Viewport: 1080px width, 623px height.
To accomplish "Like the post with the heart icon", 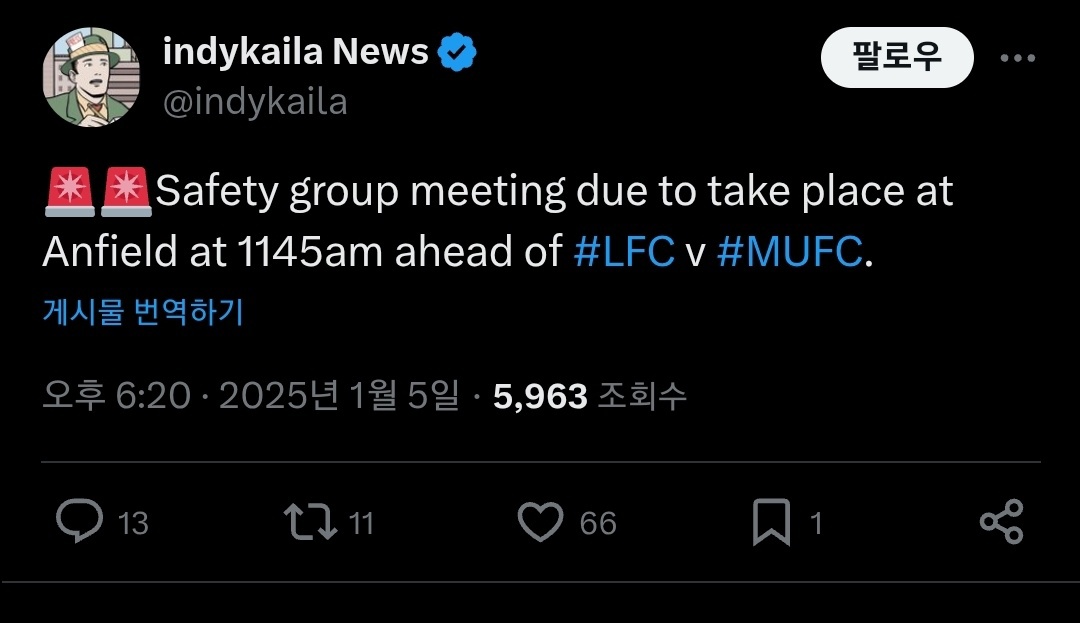I will [x=541, y=522].
